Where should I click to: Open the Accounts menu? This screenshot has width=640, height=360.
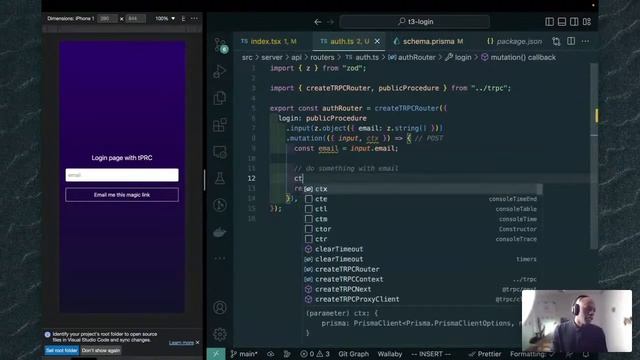(x=220, y=307)
